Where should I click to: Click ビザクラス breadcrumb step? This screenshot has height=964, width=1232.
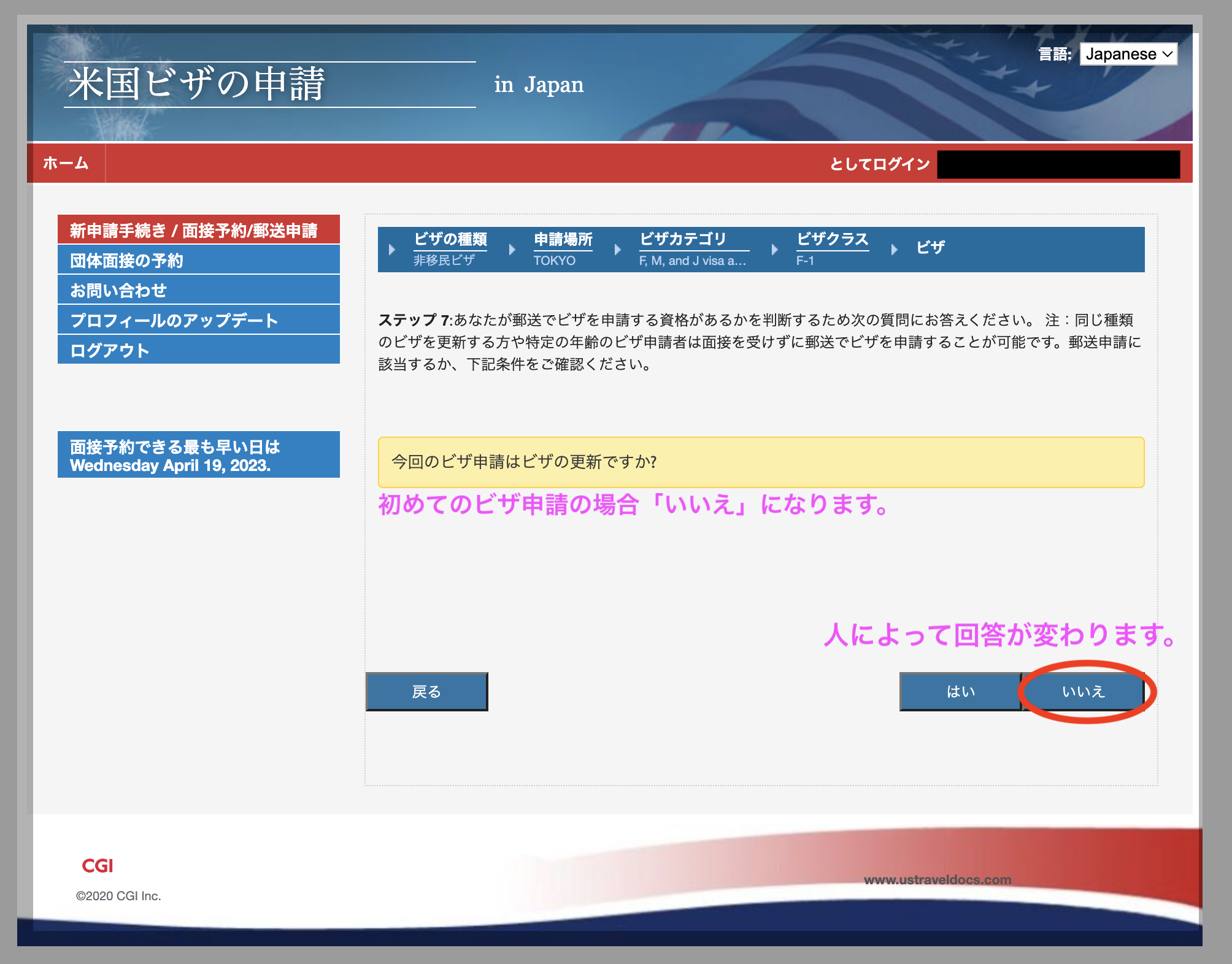coord(832,239)
